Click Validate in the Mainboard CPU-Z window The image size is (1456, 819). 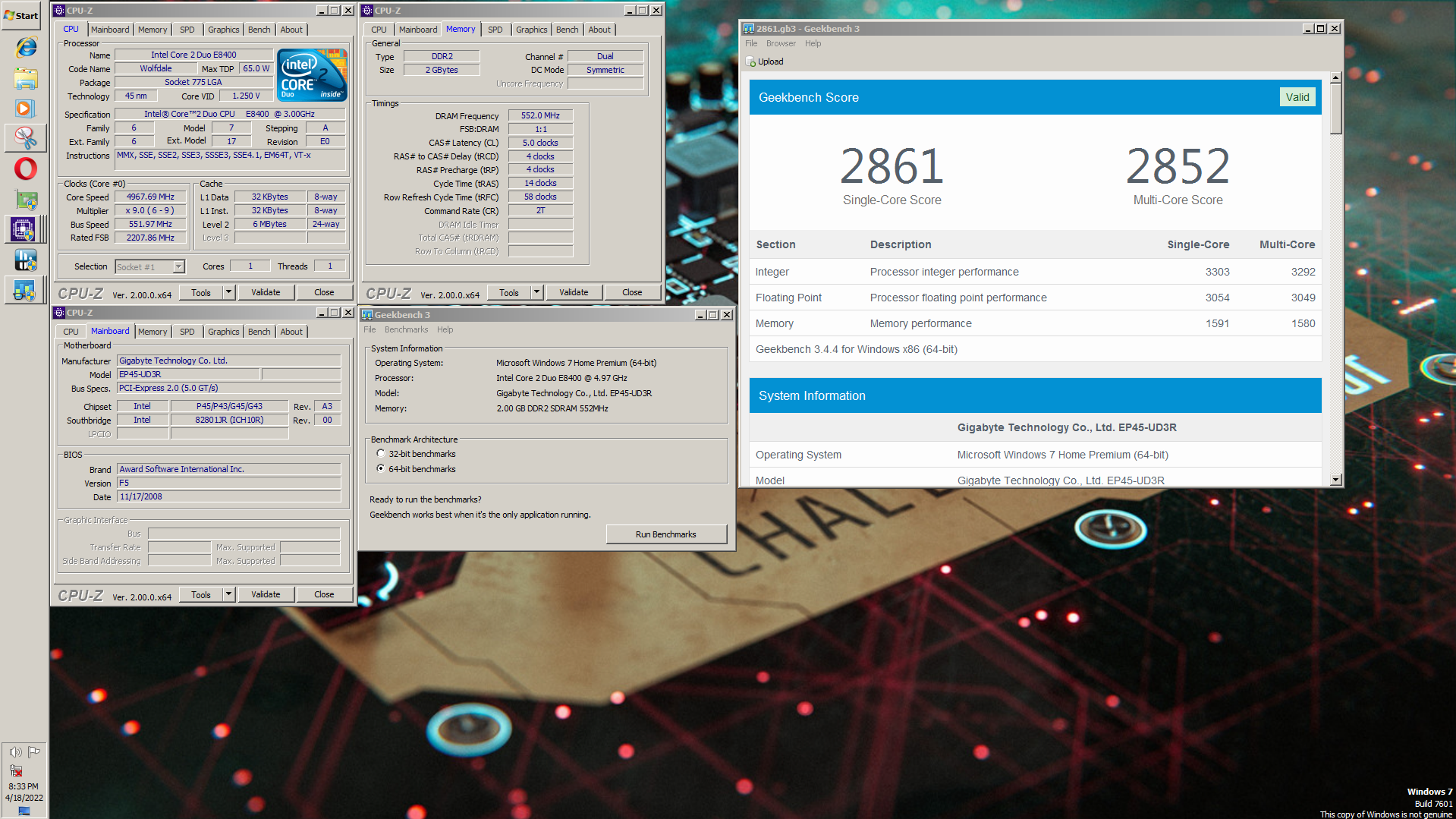tap(266, 594)
